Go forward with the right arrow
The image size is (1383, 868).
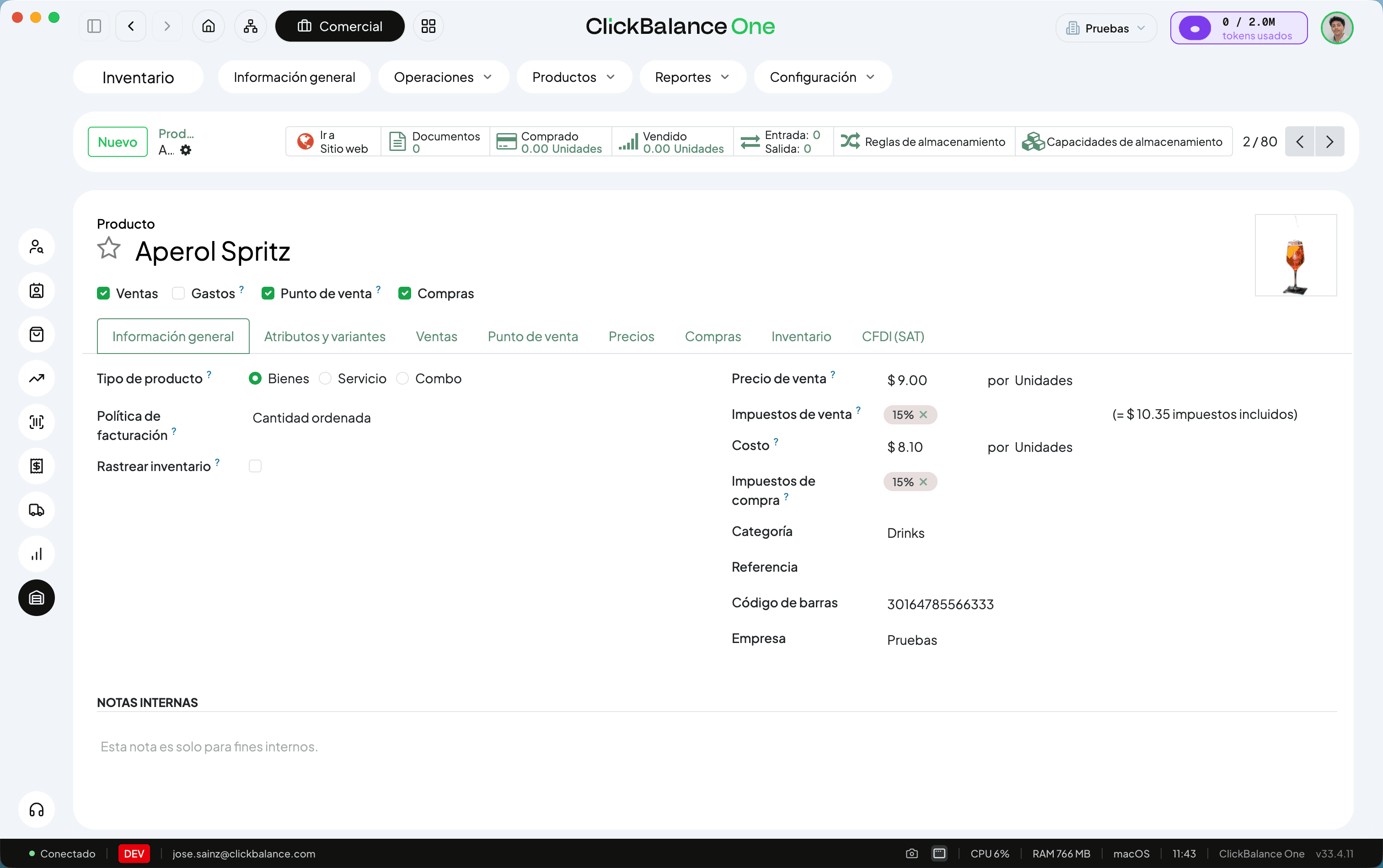167,27
